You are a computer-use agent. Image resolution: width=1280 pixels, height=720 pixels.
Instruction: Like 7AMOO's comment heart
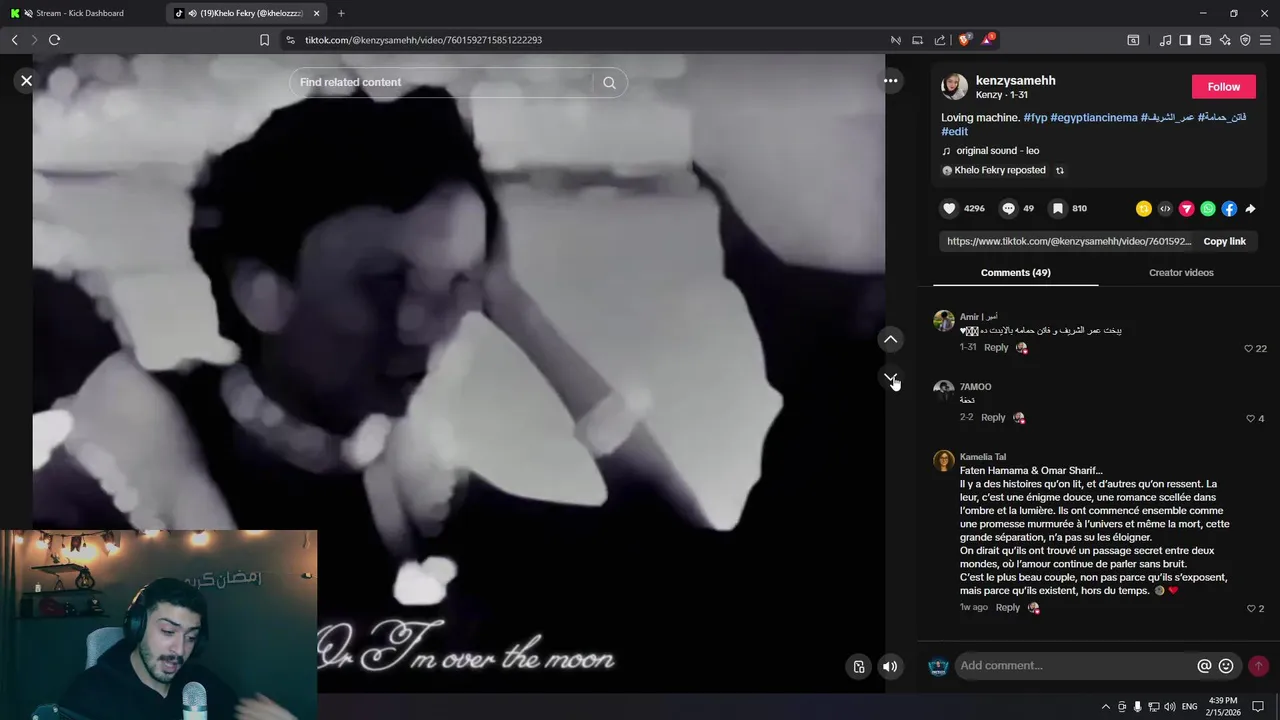(x=1250, y=419)
